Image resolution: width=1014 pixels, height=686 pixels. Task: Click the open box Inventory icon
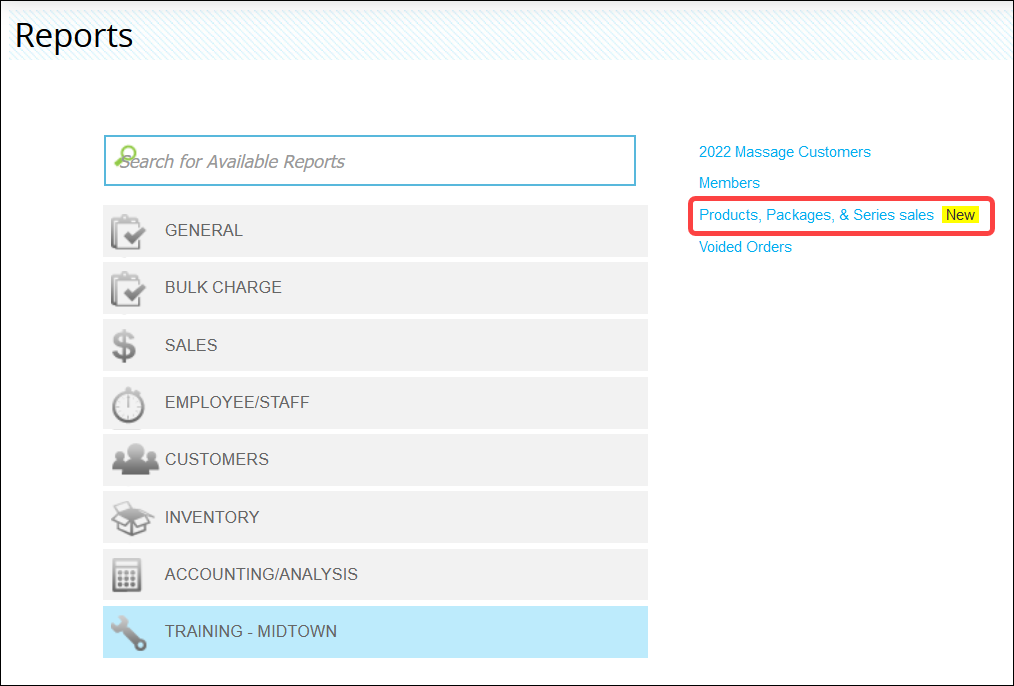click(x=133, y=518)
